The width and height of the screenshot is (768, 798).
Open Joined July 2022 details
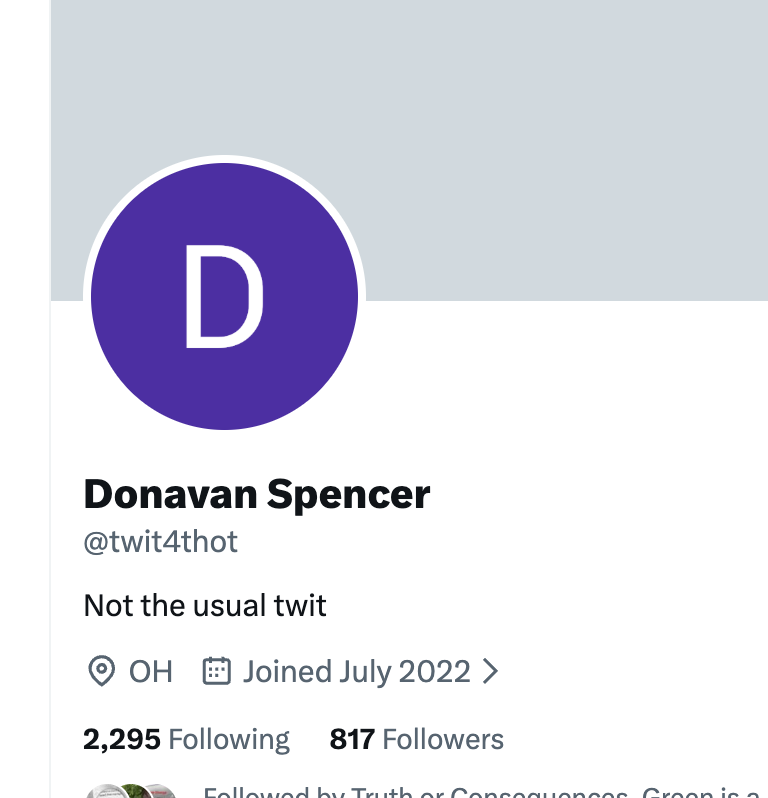coord(356,671)
